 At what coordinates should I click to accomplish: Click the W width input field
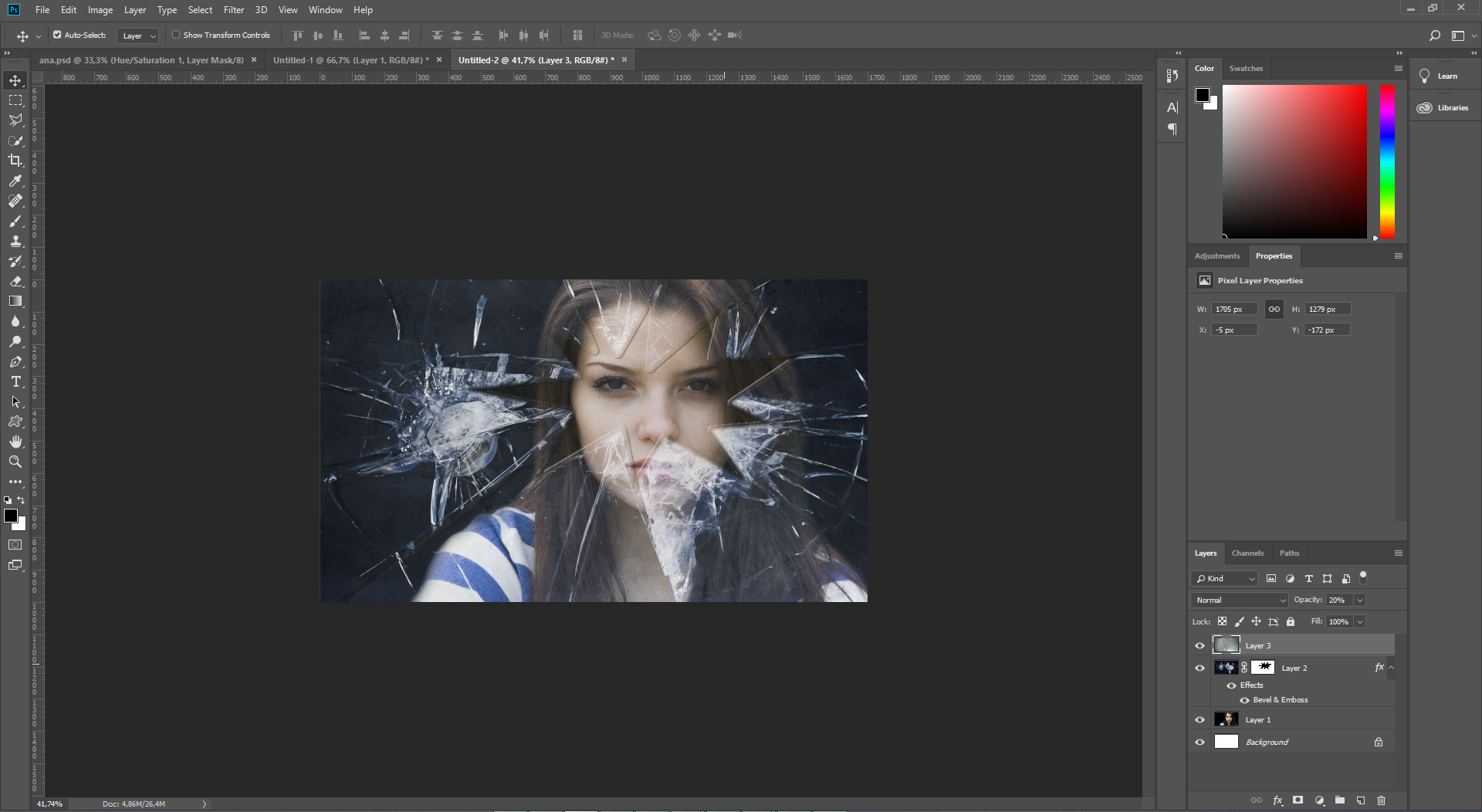coord(1234,310)
